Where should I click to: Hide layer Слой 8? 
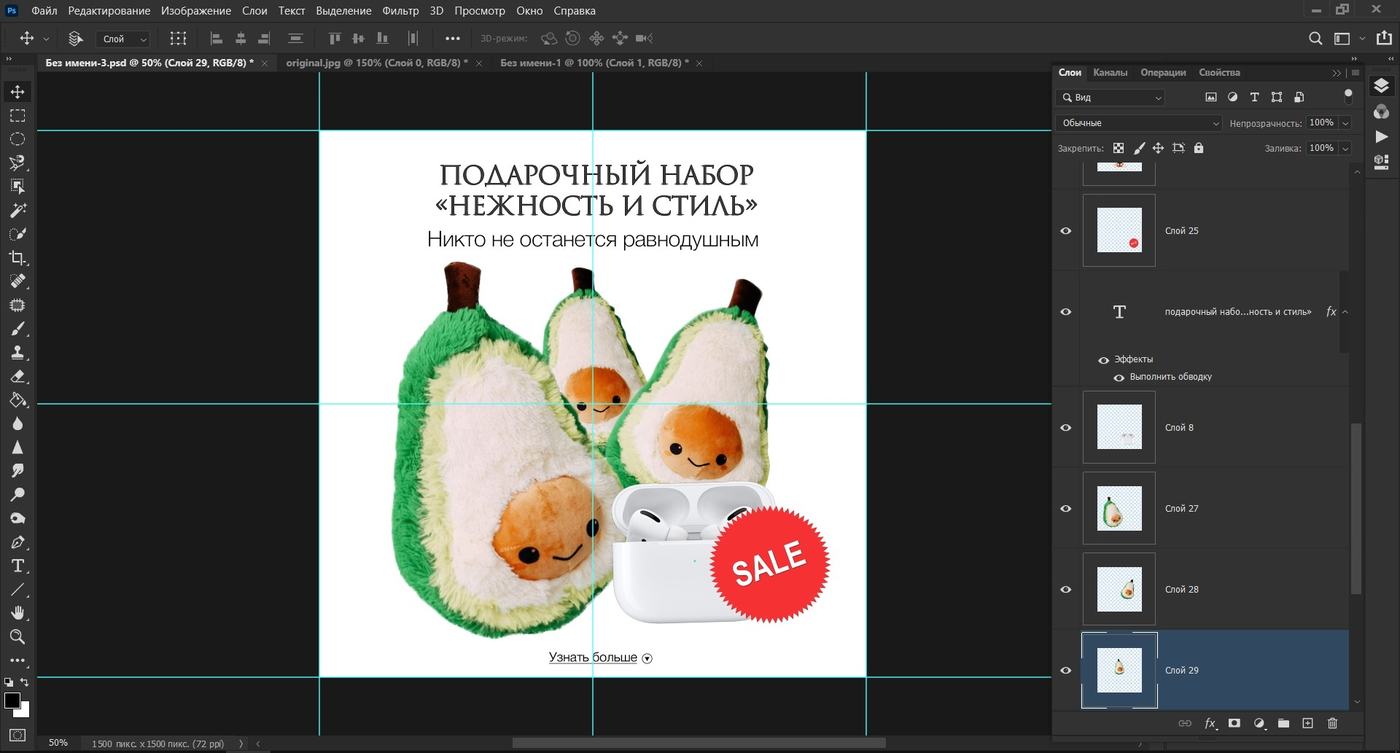pos(1066,428)
